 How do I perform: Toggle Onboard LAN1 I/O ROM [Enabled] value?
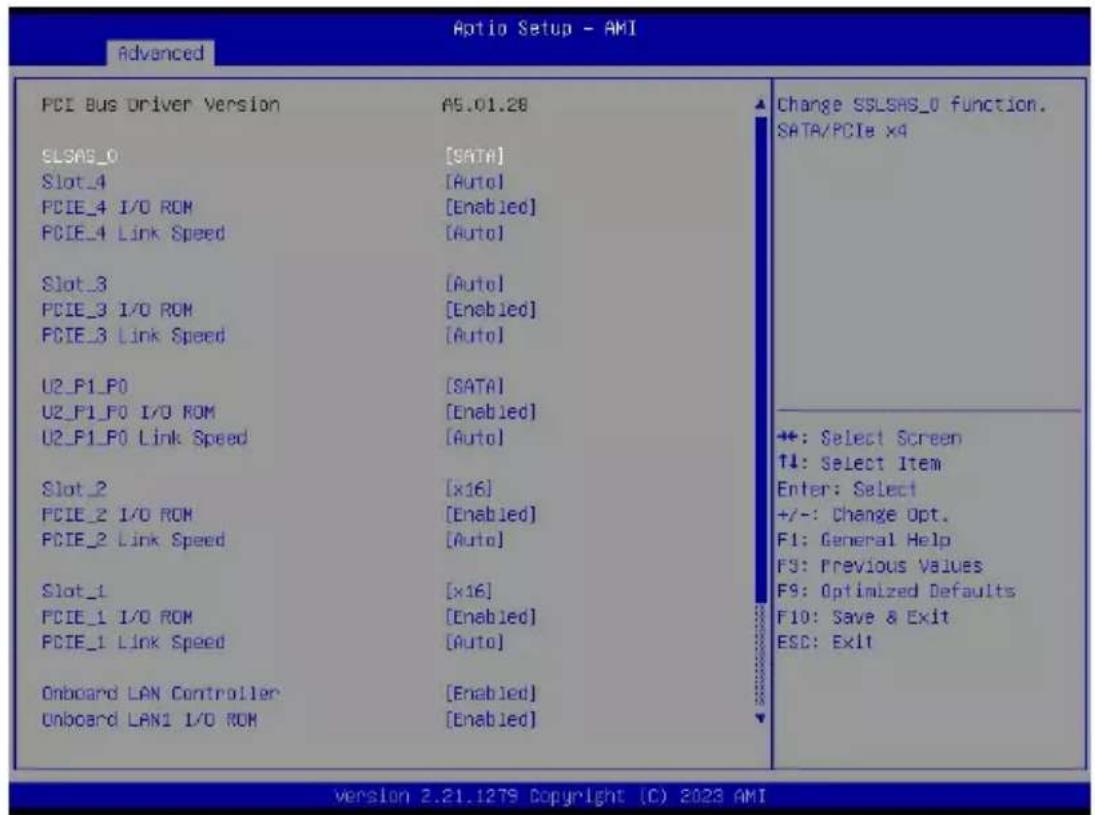pos(491,719)
